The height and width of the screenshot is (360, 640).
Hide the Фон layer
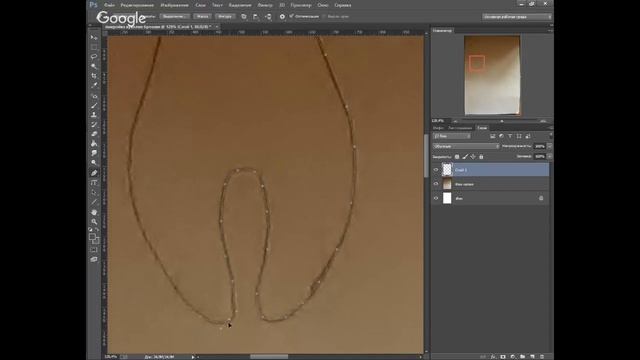[436, 198]
